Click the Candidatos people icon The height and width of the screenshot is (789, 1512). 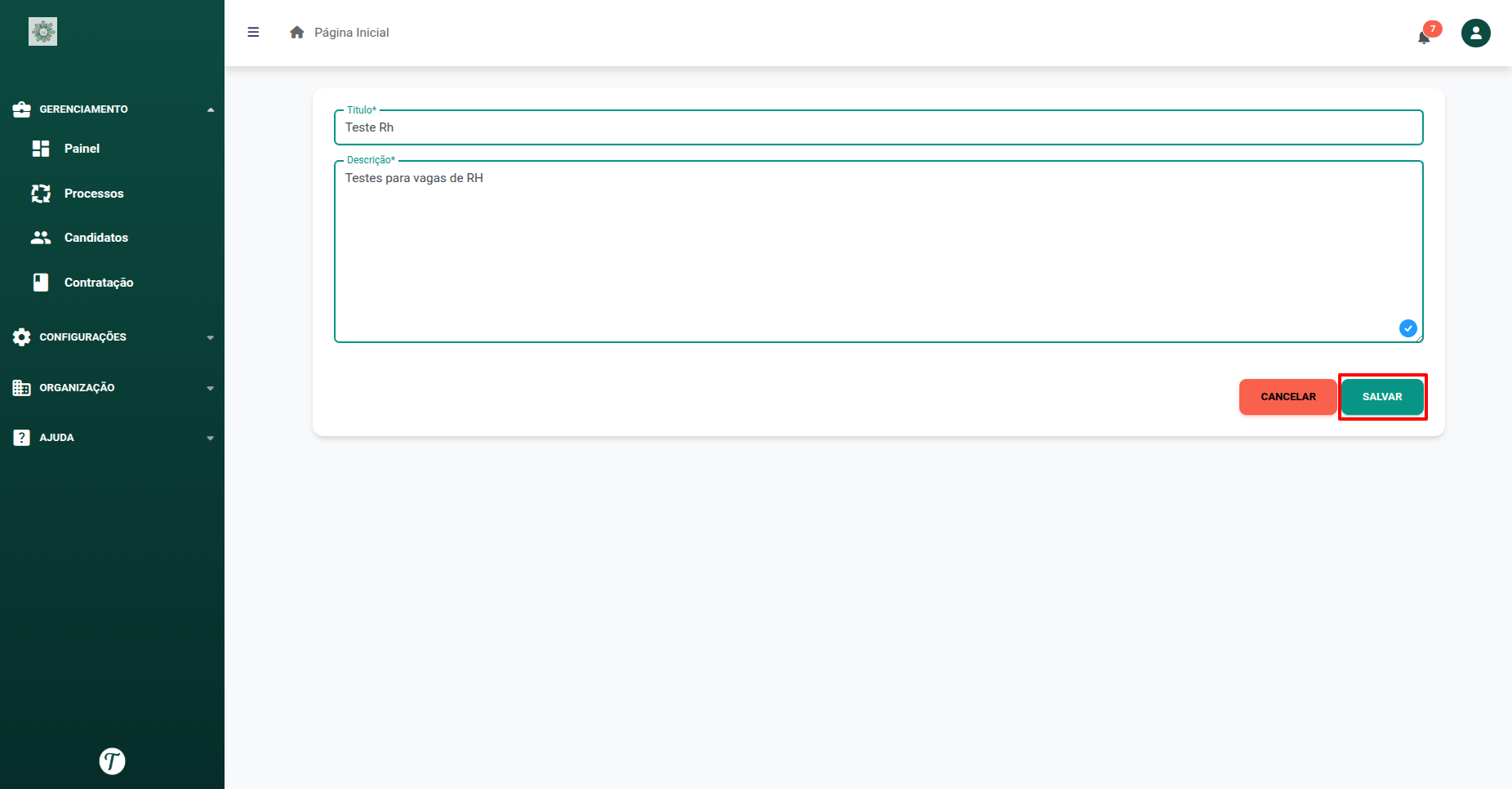pyautogui.click(x=41, y=238)
